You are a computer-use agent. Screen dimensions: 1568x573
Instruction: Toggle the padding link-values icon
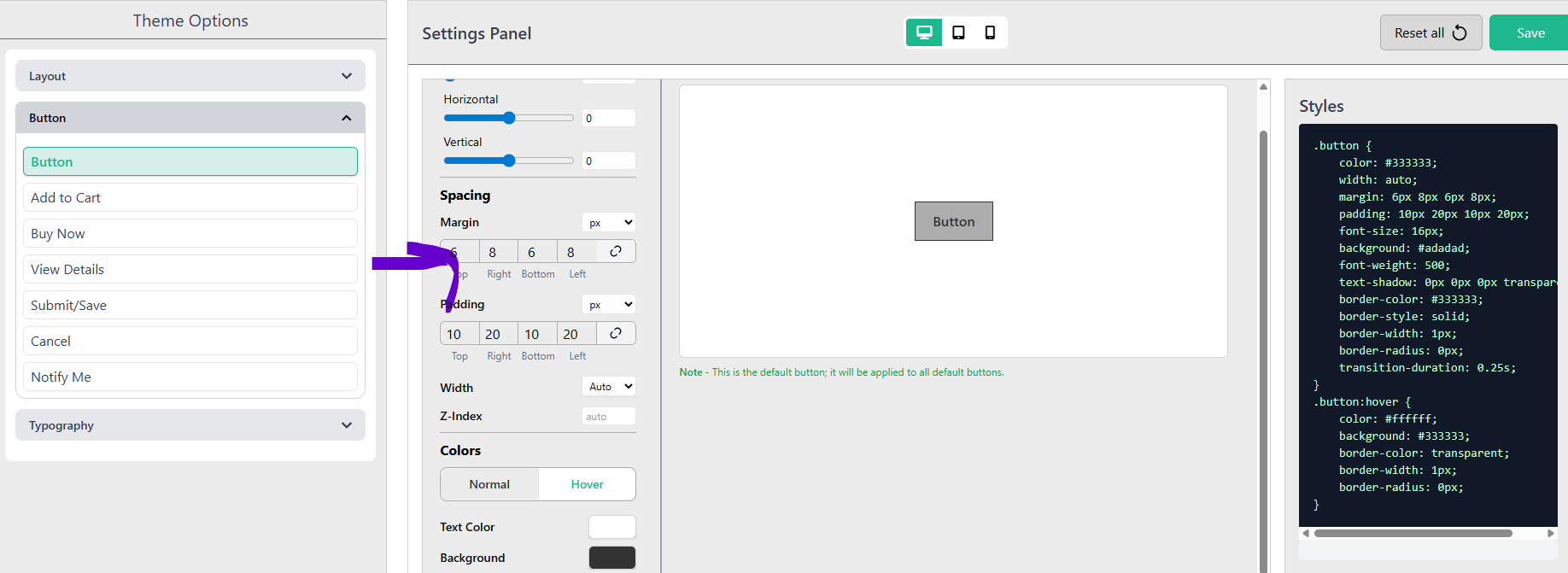[616, 333]
